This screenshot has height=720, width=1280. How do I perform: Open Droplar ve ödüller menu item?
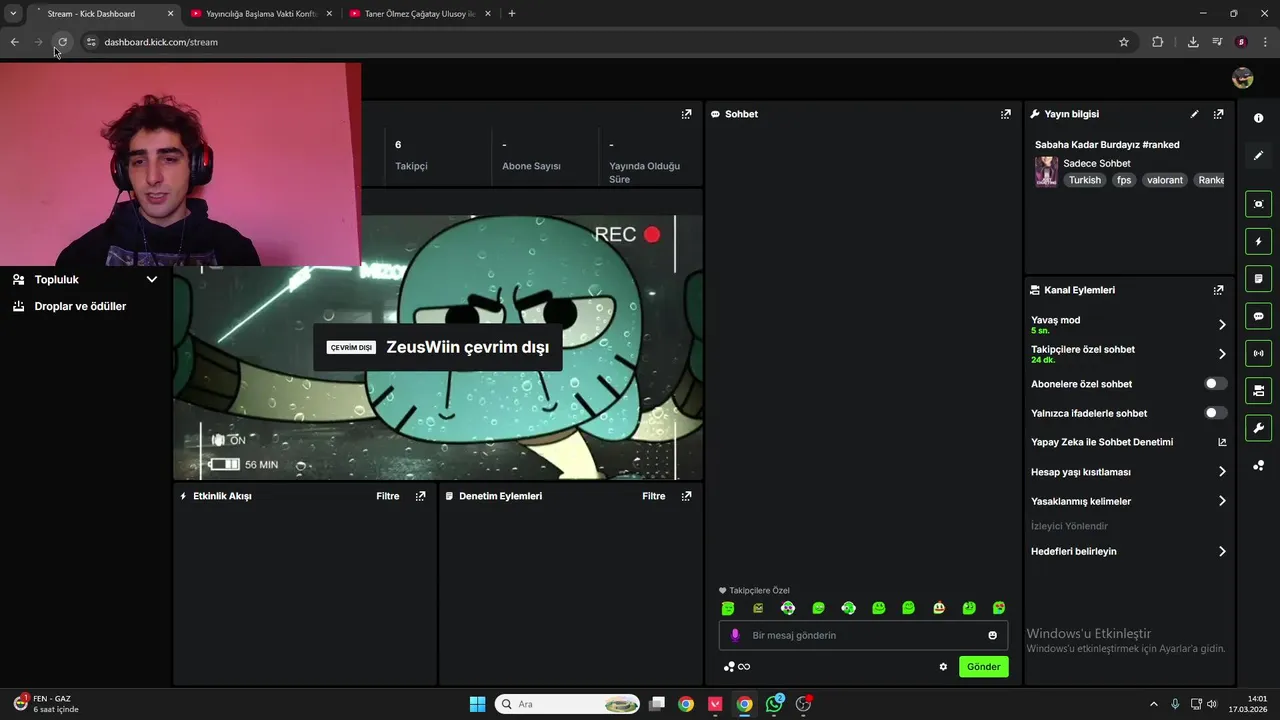80,306
